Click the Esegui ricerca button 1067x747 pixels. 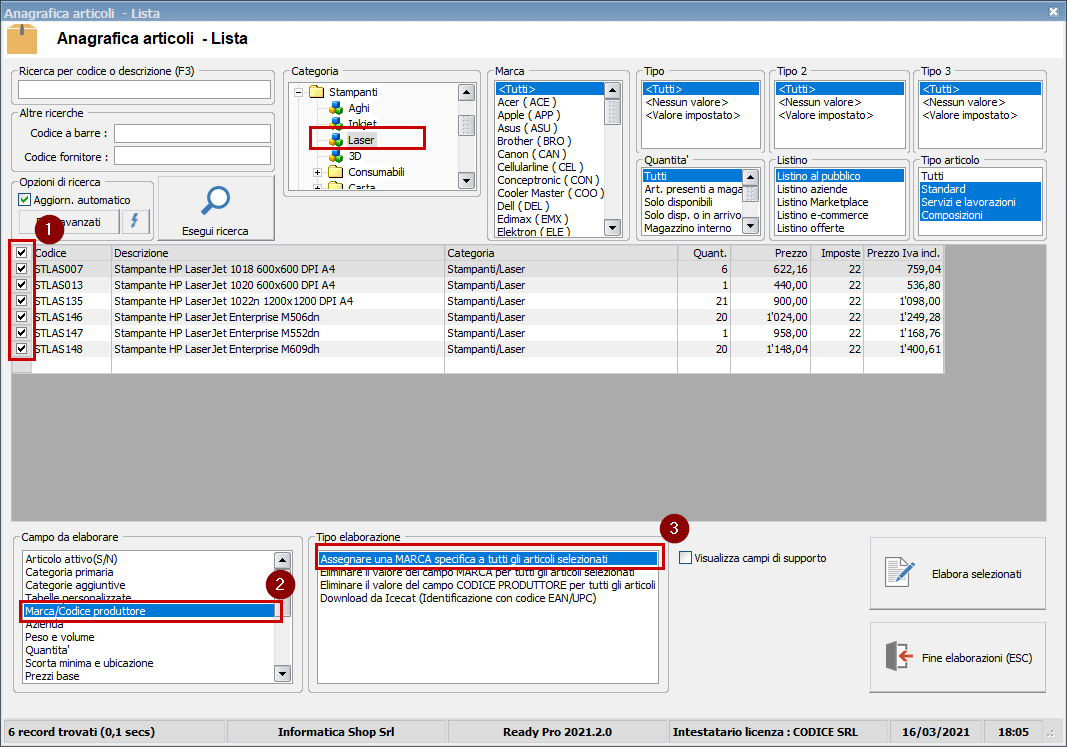tap(216, 208)
